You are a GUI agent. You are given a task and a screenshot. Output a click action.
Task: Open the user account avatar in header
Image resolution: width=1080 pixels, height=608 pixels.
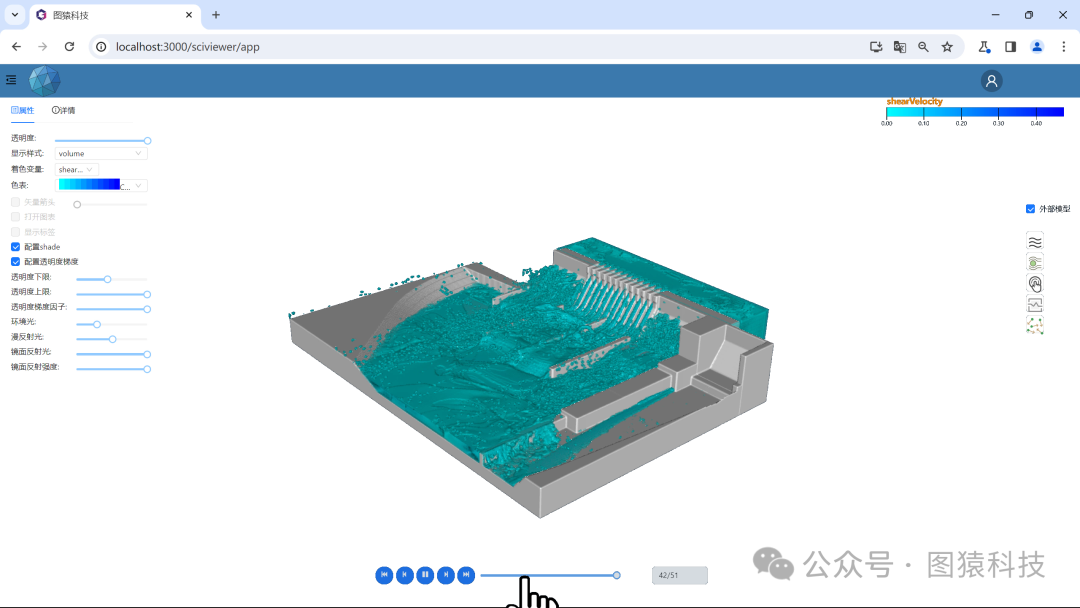(991, 81)
